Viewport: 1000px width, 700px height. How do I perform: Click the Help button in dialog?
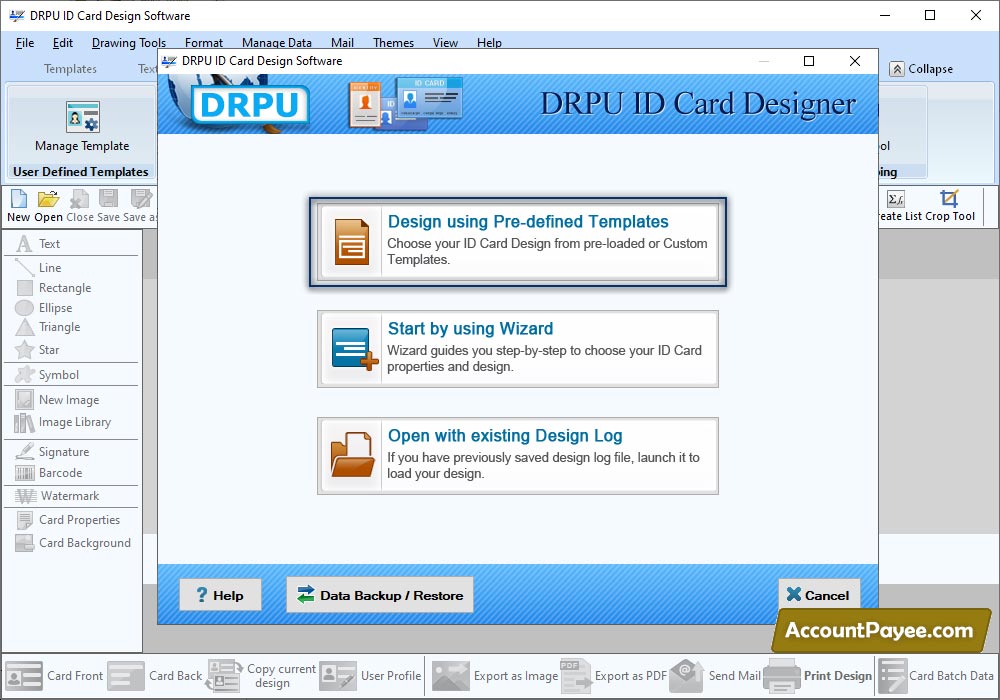point(220,595)
